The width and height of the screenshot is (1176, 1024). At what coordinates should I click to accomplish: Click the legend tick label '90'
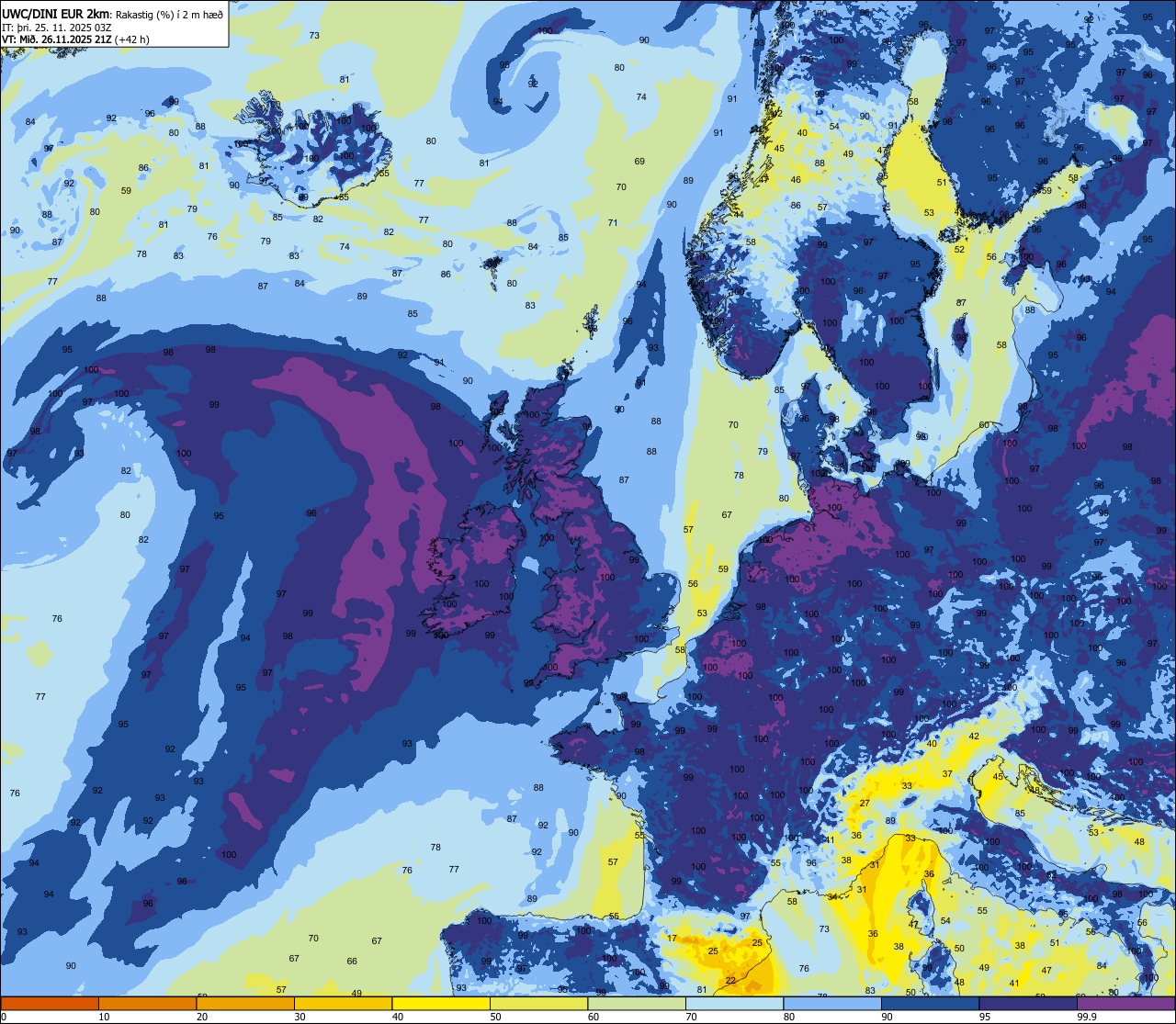(x=887, y=1017)
